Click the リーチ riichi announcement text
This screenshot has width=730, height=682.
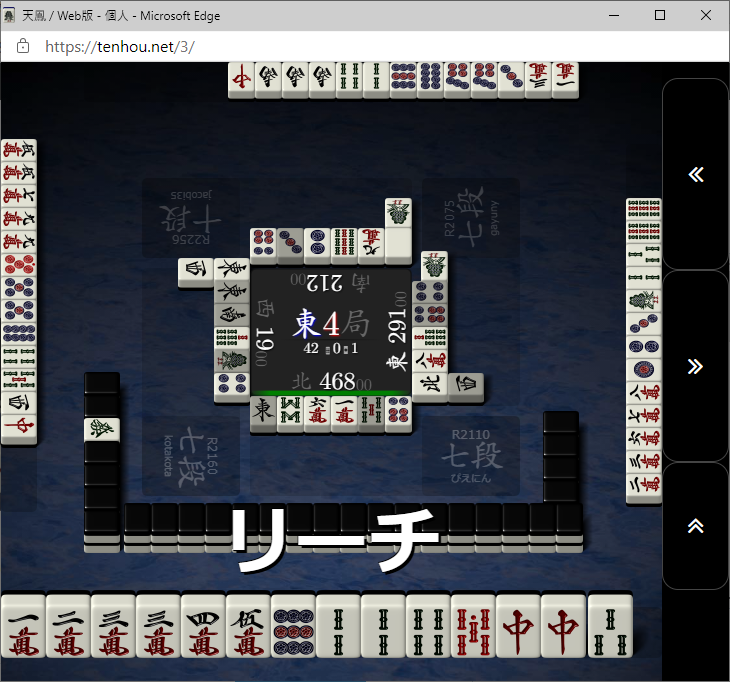click(x=334, y=540)
